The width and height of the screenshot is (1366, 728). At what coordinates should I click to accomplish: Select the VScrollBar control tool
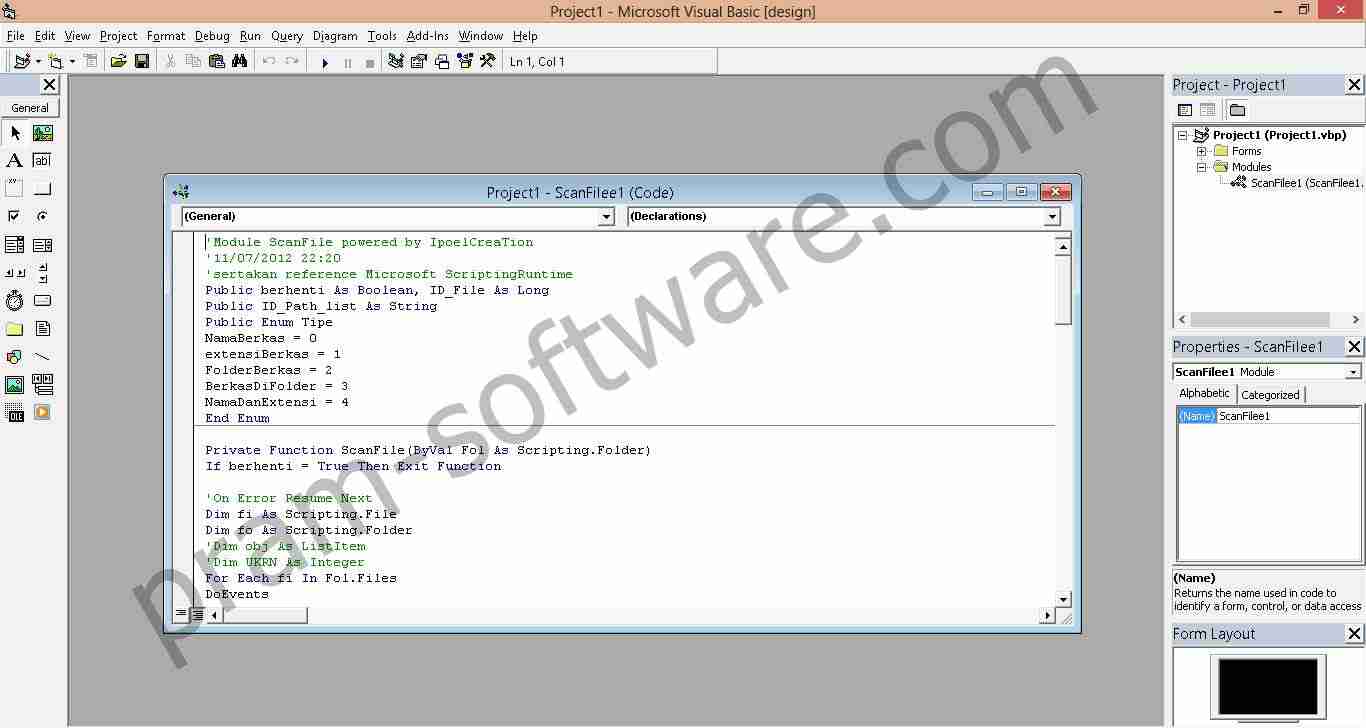(43, 273)
